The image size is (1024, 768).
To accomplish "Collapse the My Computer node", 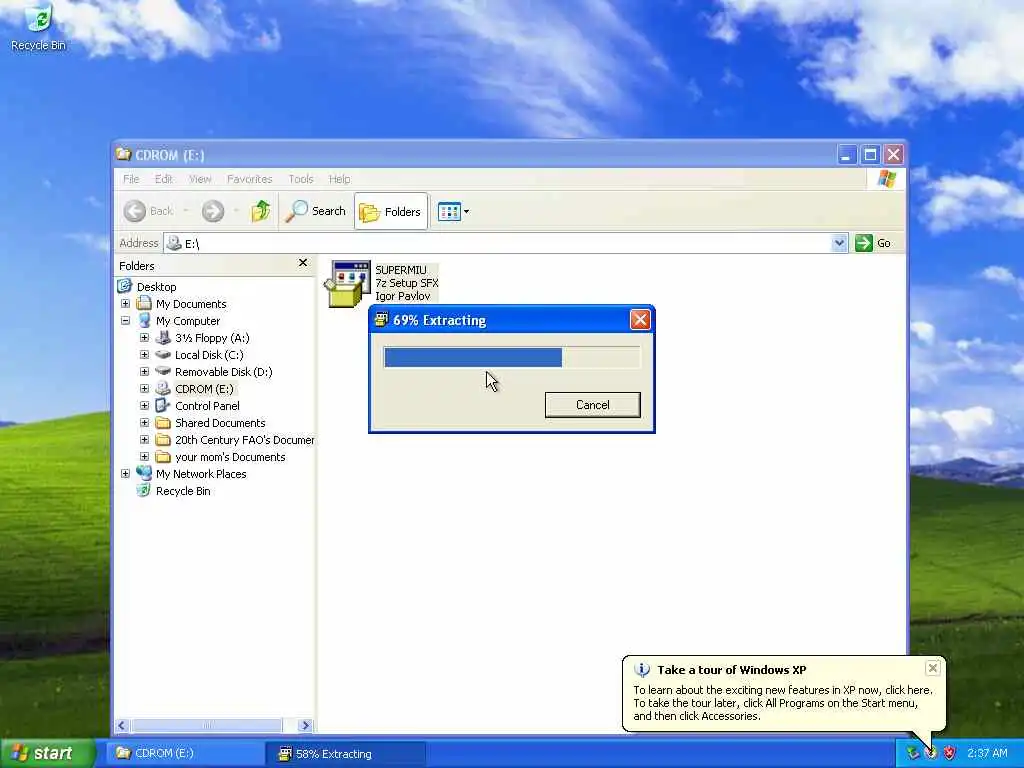I will [125, 321].
